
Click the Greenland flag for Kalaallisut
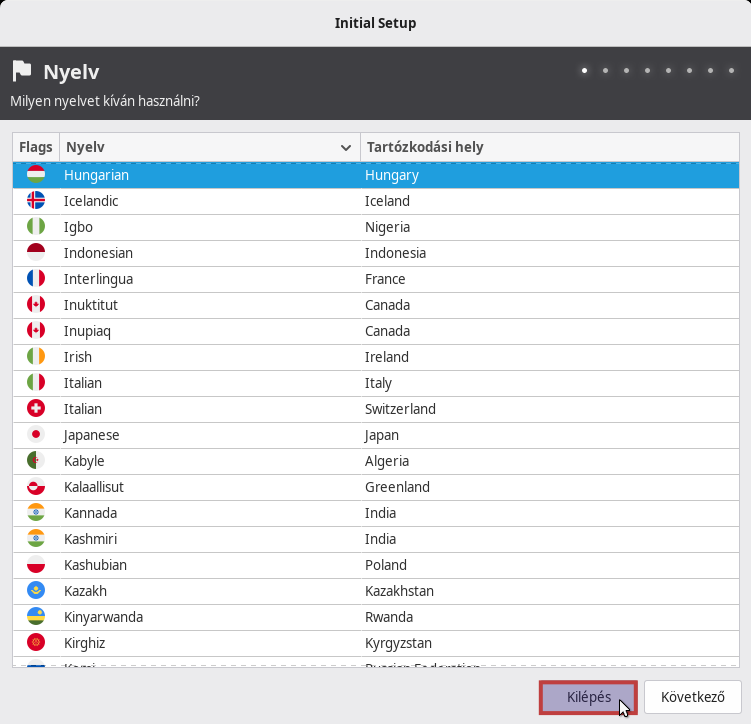click(x=36, y=487)
